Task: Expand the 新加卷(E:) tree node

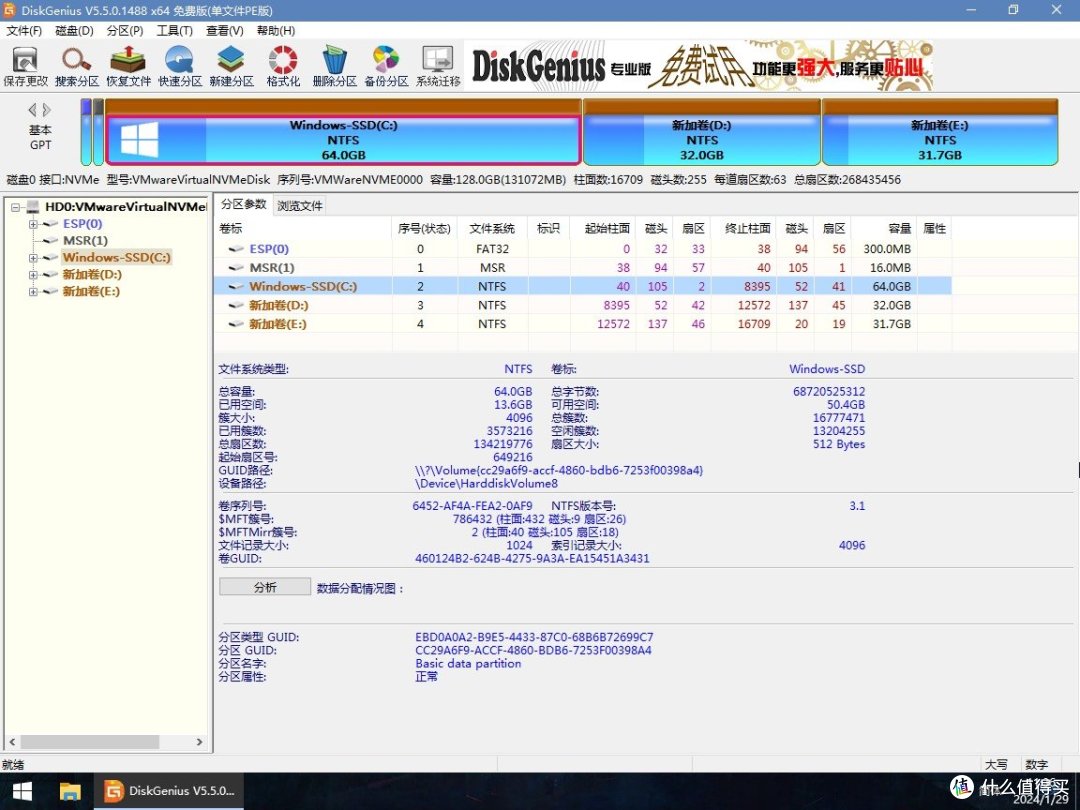Action: pyautogui.click(x=32, y=291)
